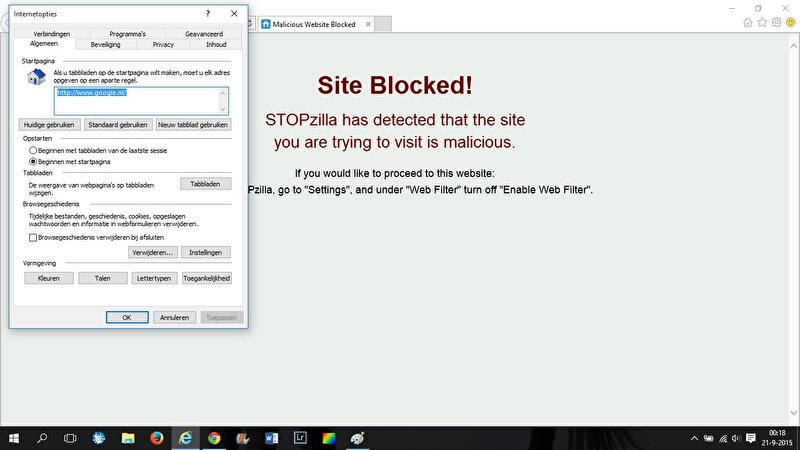This screenshot has height=450, width=800.
Task: Open Lightroom from the taskbar
Action: click(x=300, y=438)
